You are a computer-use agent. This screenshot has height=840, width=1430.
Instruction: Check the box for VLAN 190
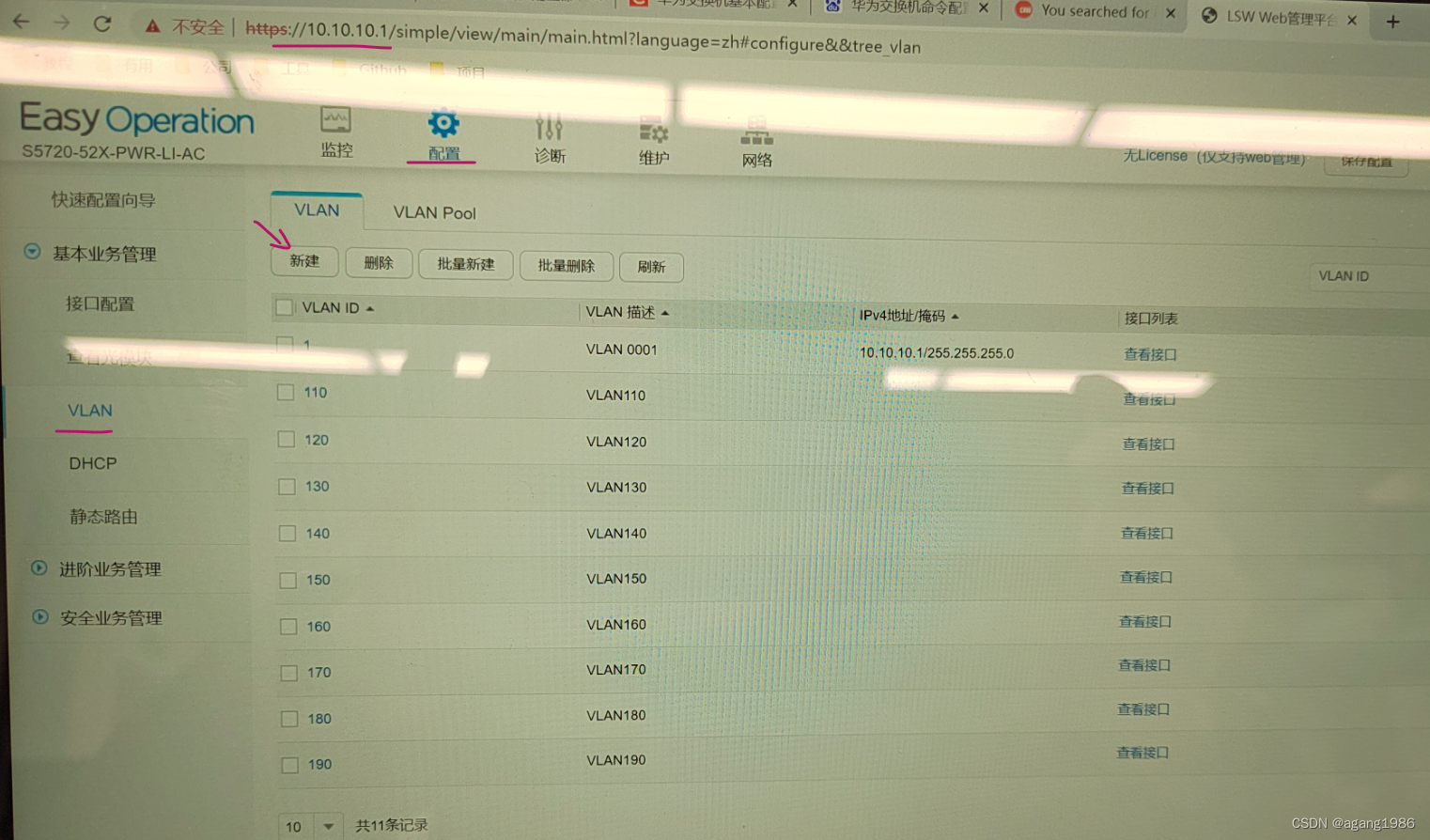290,765
